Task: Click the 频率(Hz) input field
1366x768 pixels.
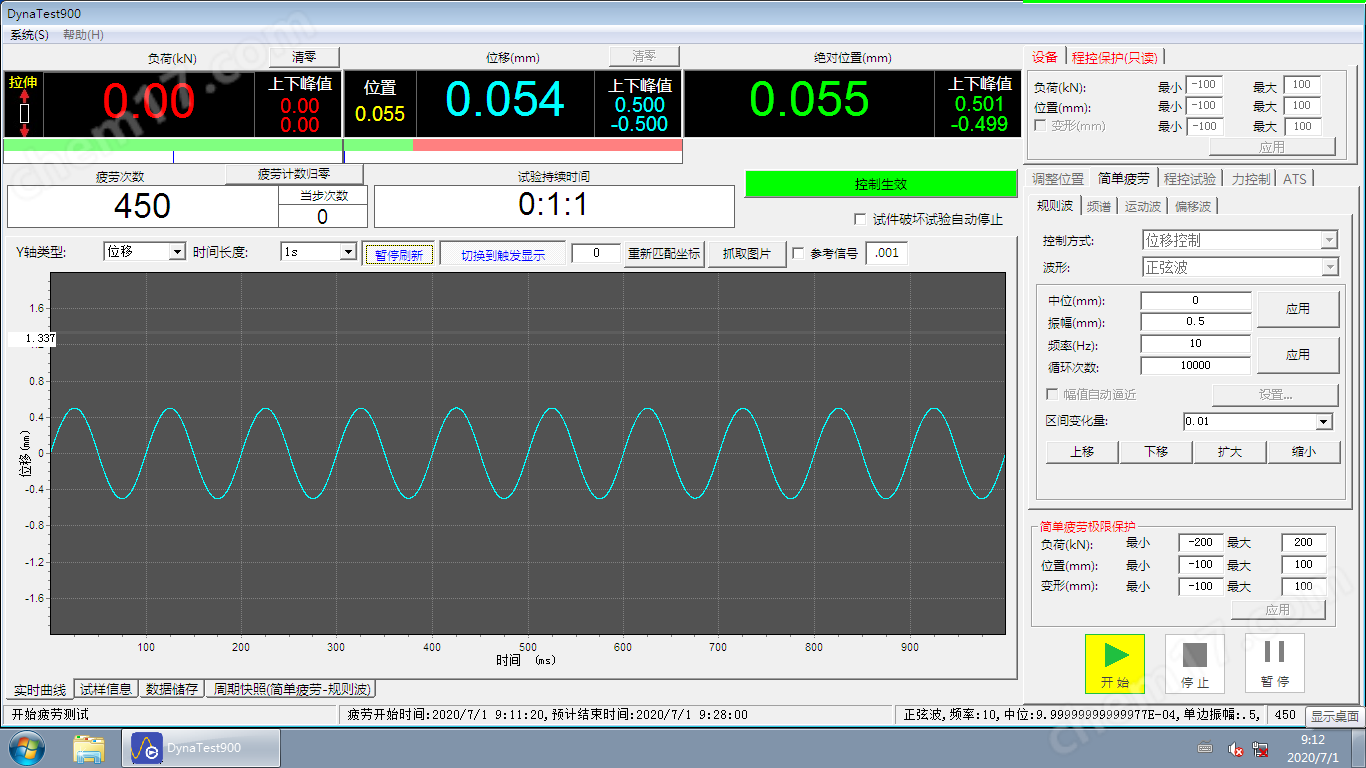Action: (1196, 344)
